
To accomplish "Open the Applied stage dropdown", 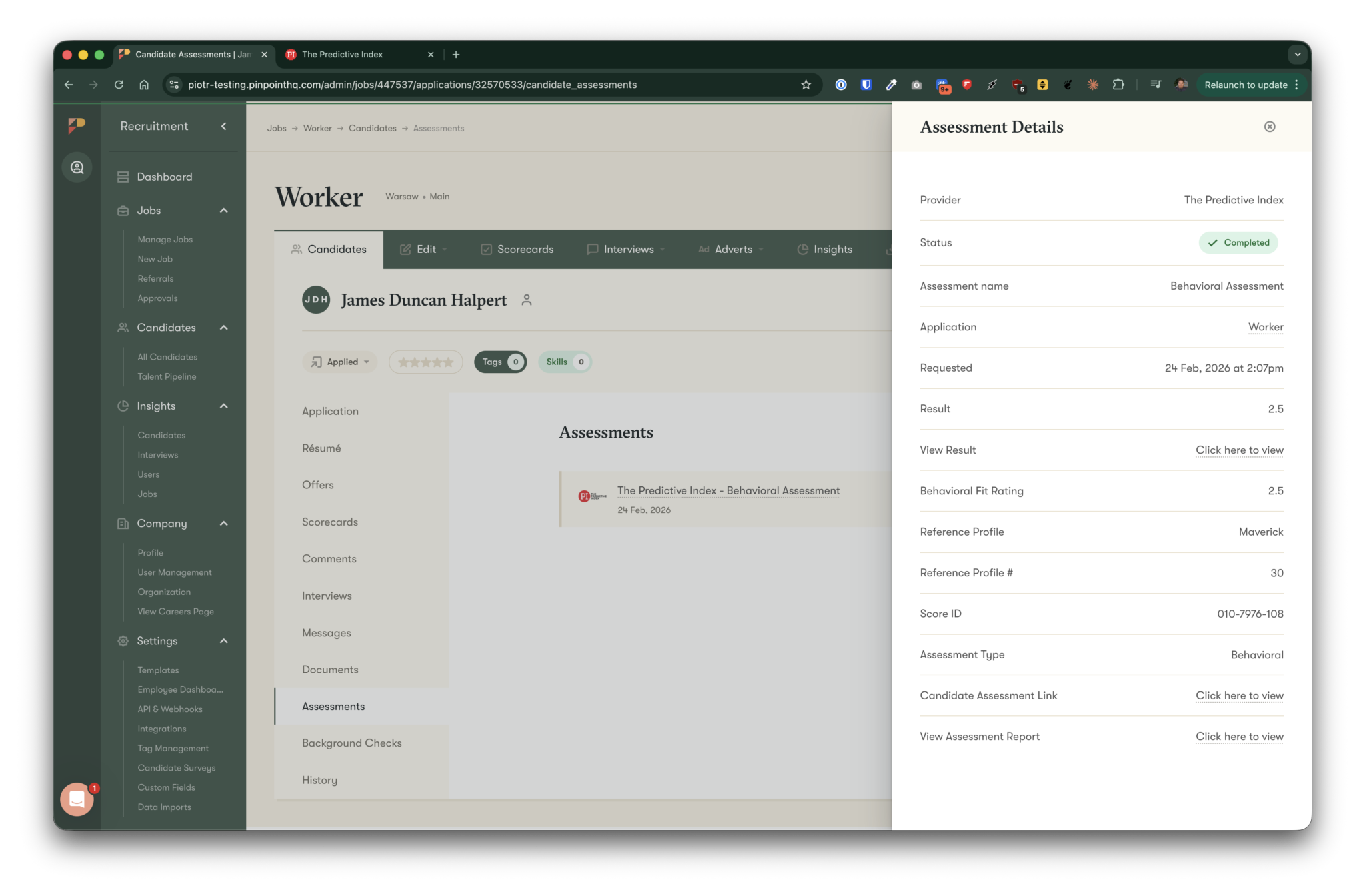I will pos(340,362).
